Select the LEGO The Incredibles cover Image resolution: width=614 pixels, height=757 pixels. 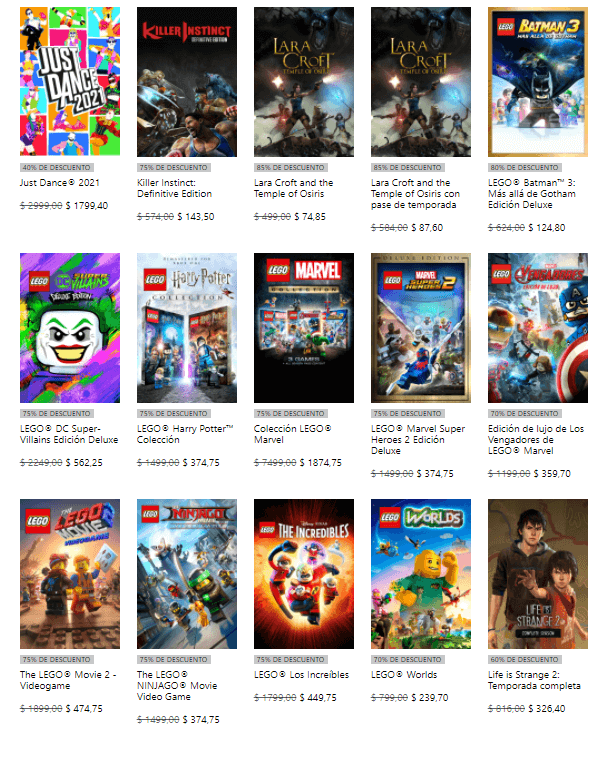(x=304, y=574)
